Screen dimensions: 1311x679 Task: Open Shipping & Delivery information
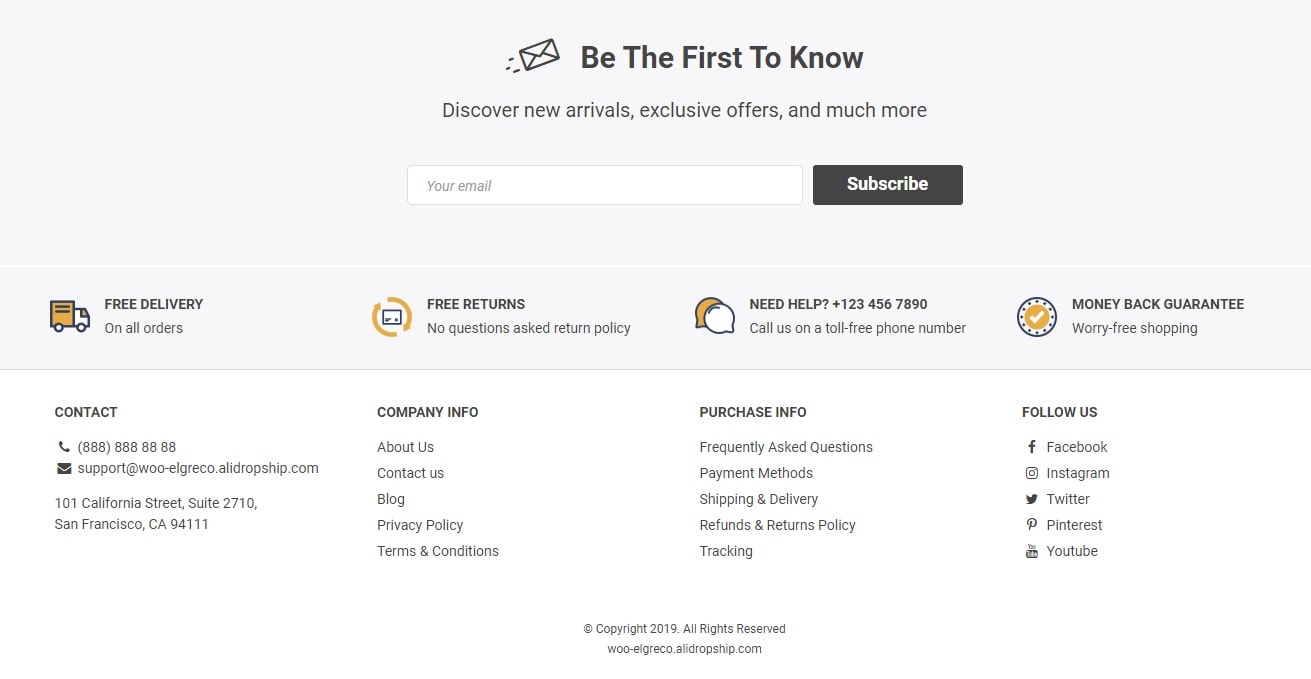(758, 499)
